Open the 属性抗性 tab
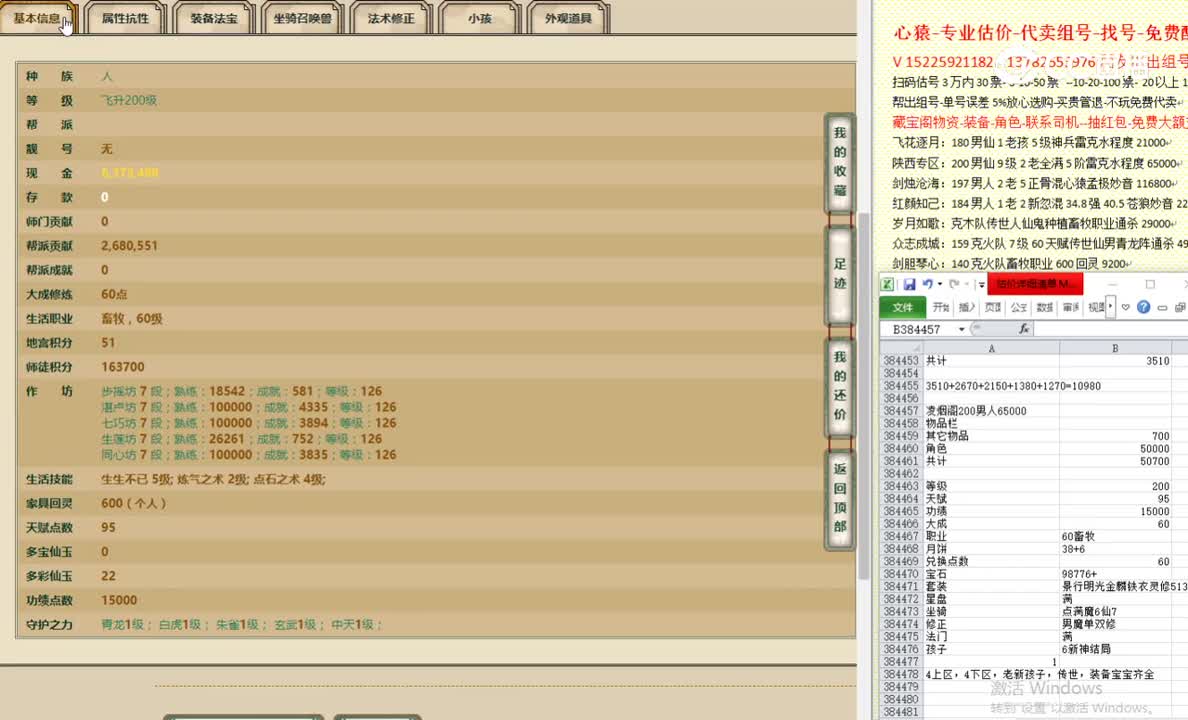 125,18
